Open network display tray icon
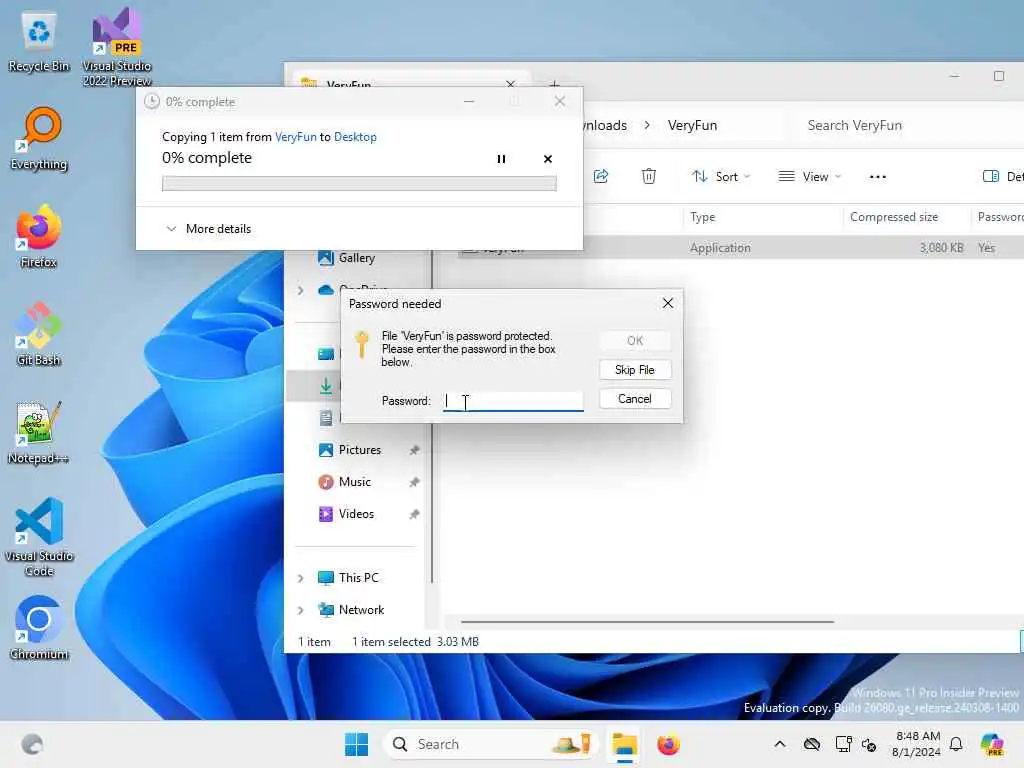This screenshot has height=768, width=1024. click(x=843, y=744)
